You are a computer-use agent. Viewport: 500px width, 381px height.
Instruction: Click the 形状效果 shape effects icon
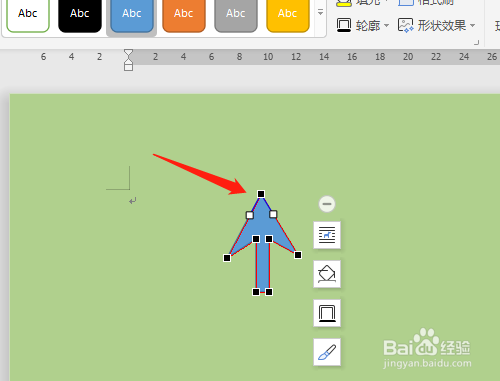click(405, 25)
